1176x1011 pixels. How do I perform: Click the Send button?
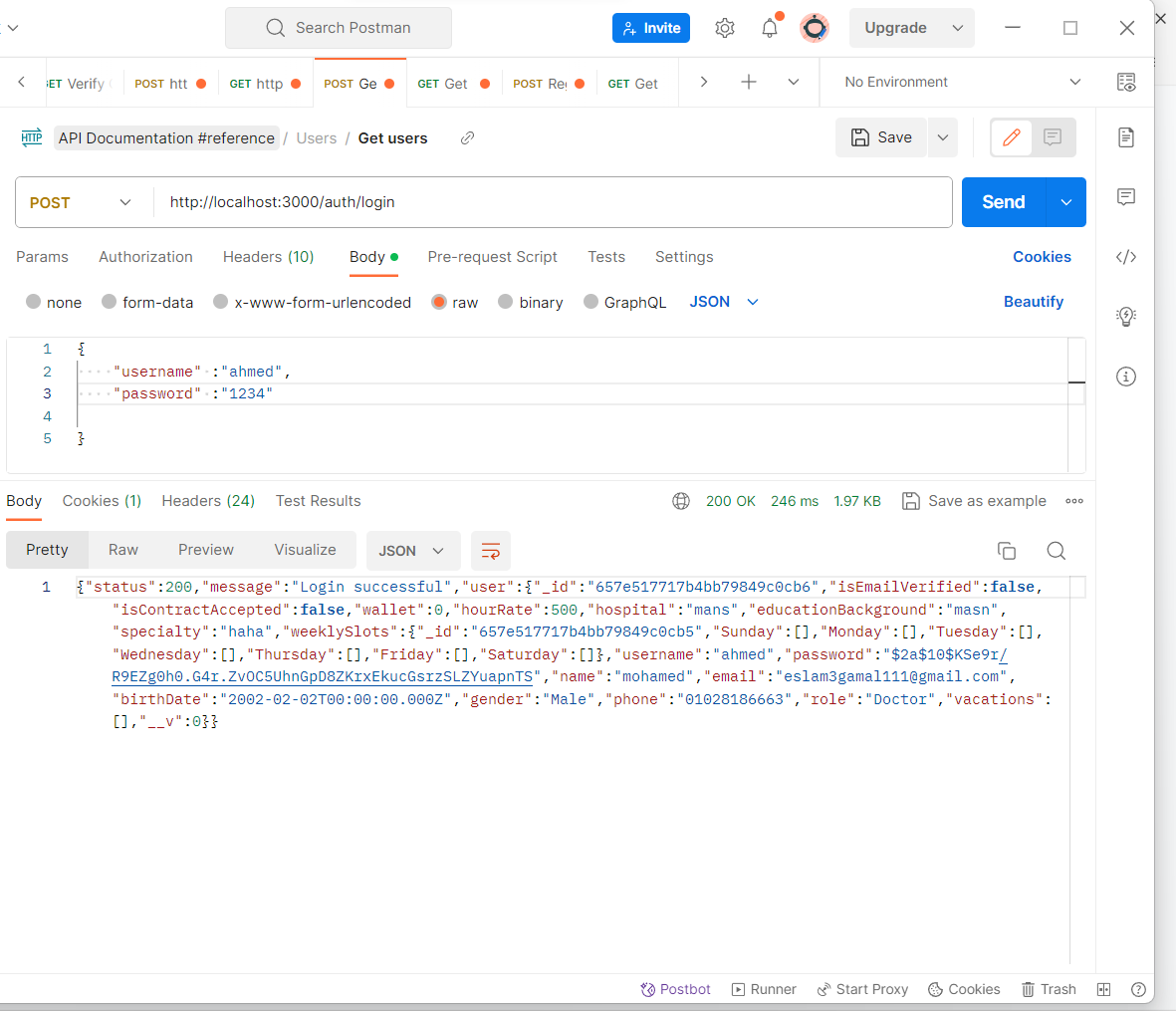tap(1004, 202)
